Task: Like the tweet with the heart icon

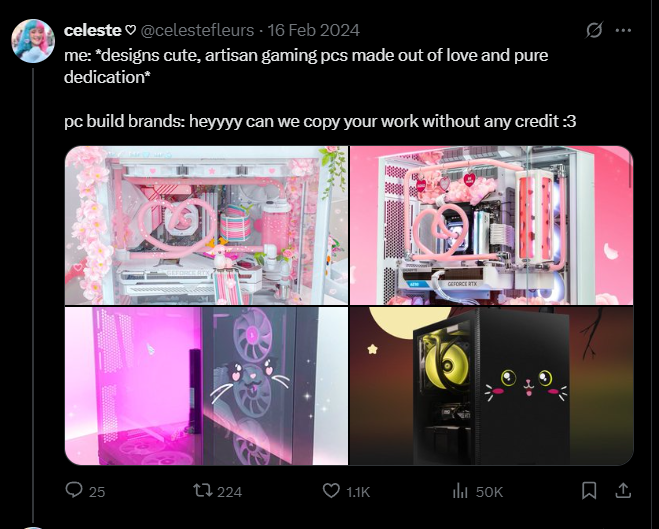Action: click(331, 490)
